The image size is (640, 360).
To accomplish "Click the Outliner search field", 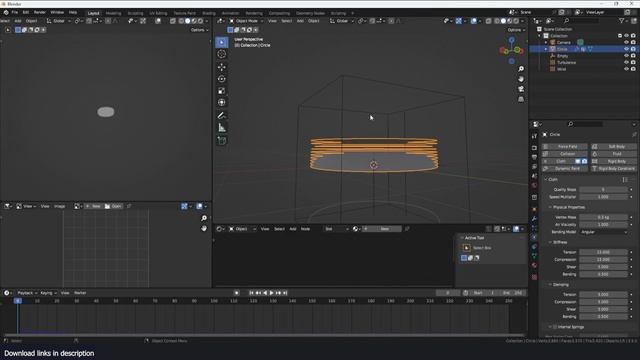I will (582, 20).
